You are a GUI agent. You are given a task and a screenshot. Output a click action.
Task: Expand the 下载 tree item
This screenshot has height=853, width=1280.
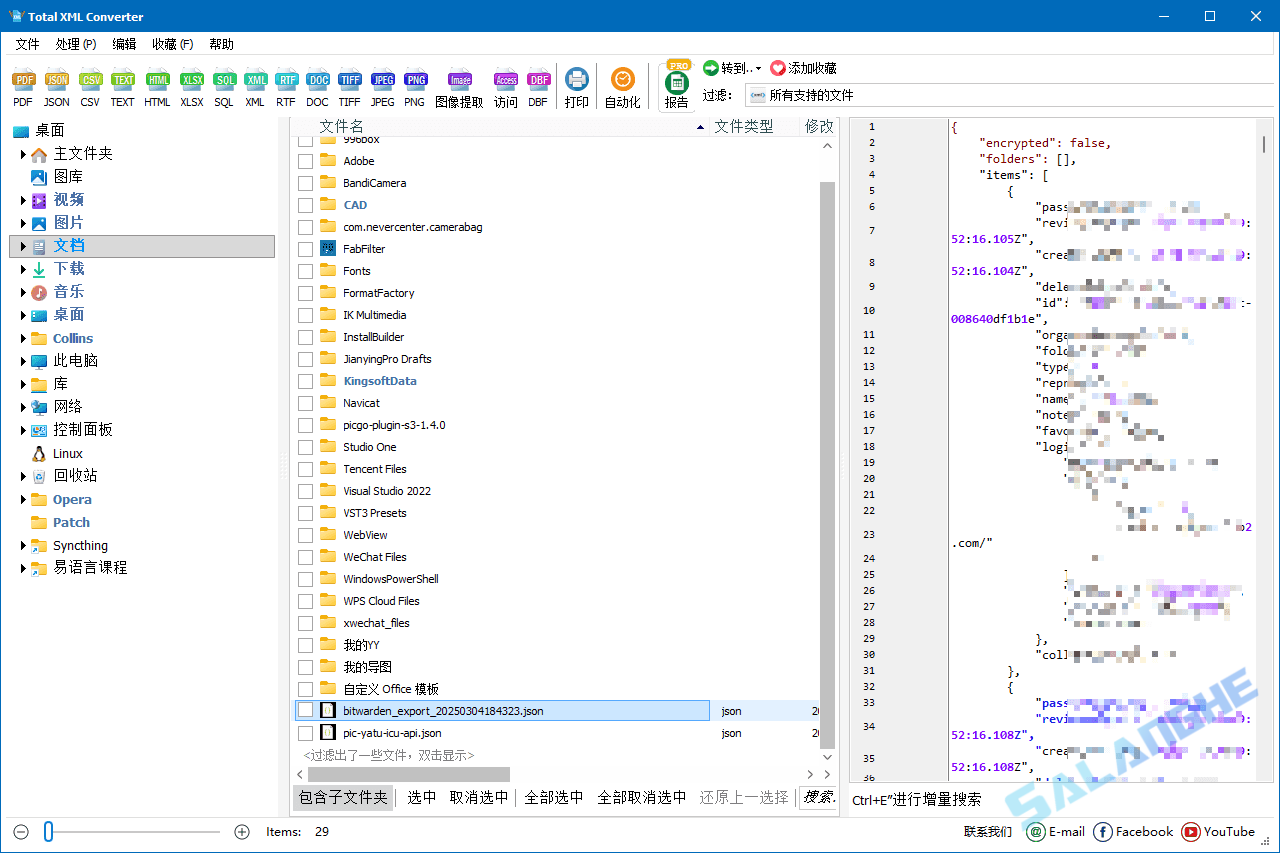coord(25,268)
